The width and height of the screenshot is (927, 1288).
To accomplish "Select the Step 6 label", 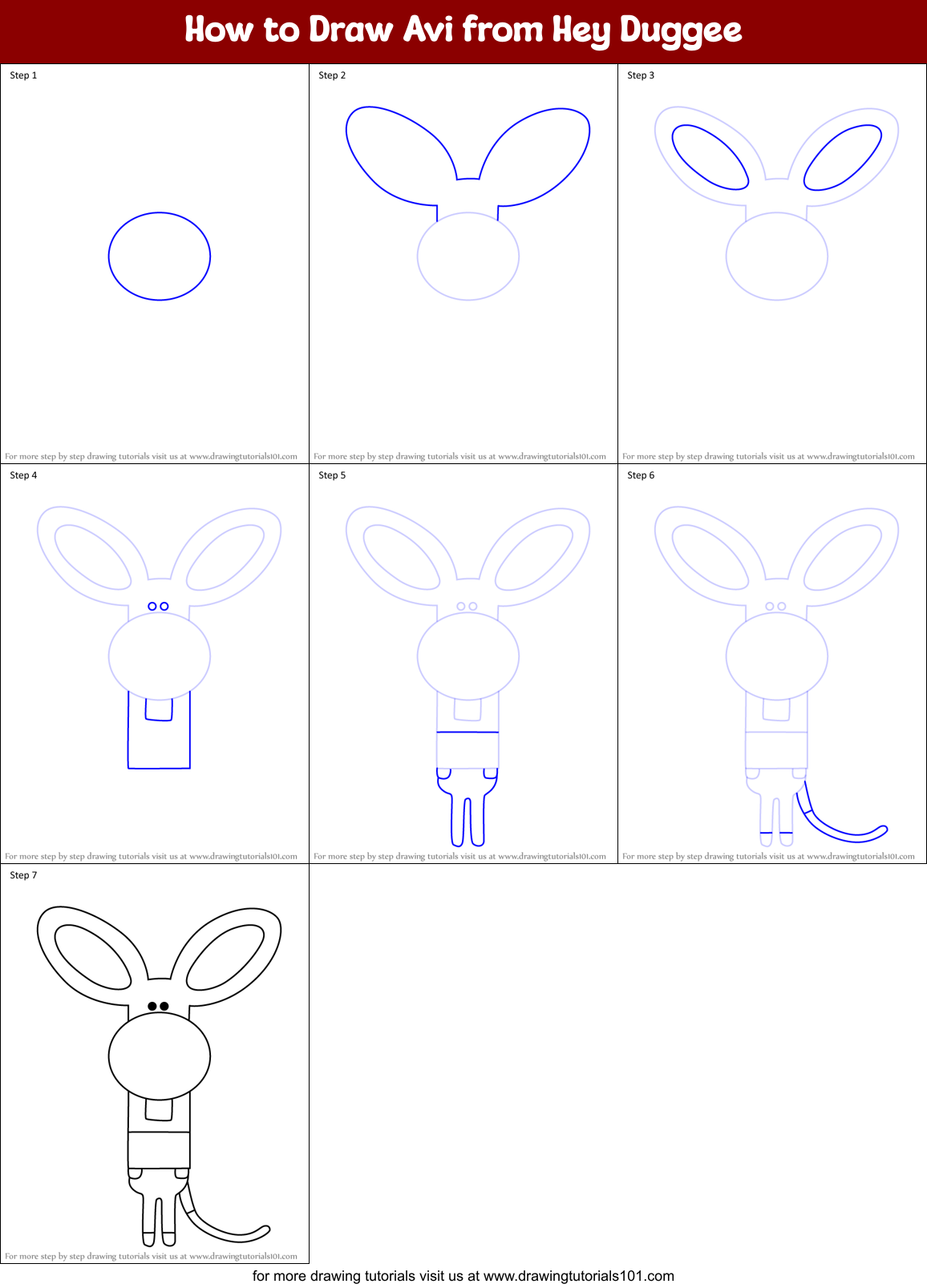I will coord(641,475).
